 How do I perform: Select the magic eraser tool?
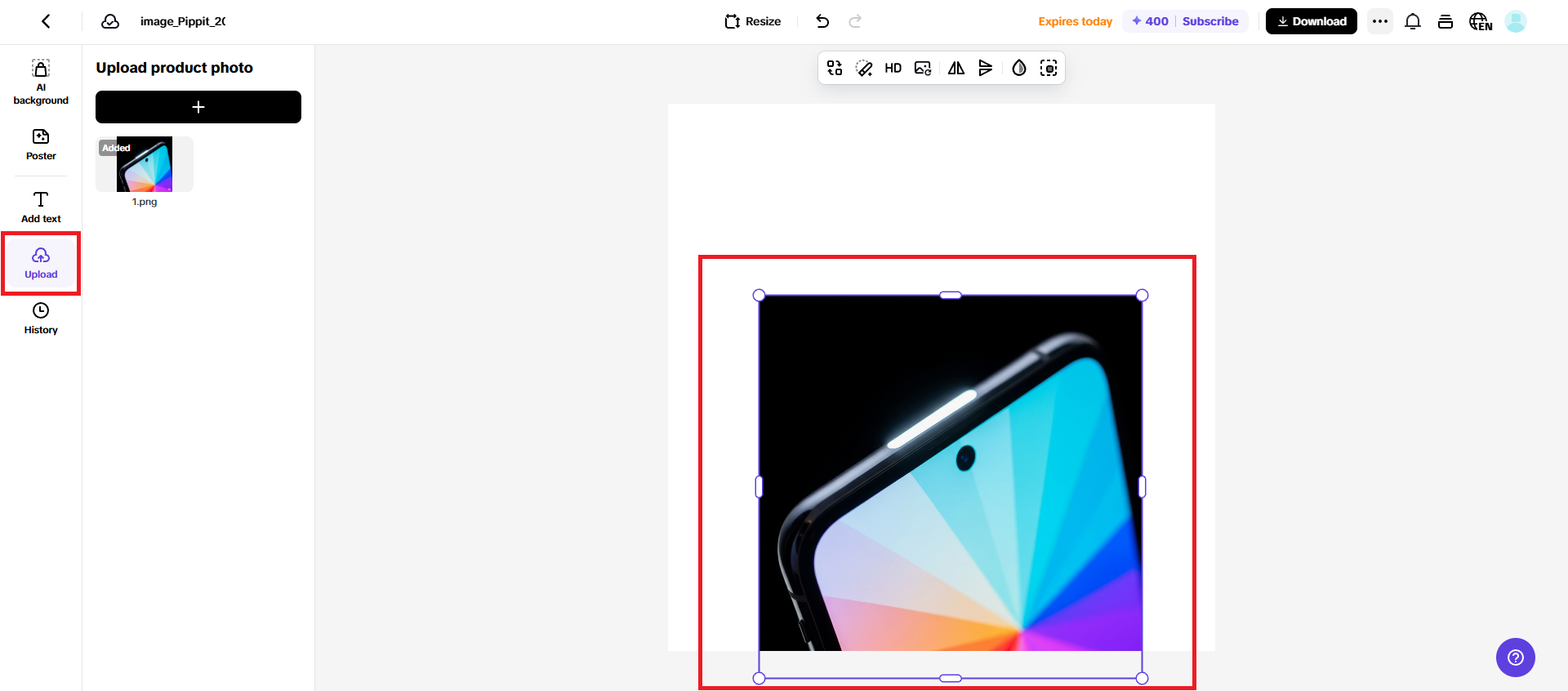[x=864, y=68]
